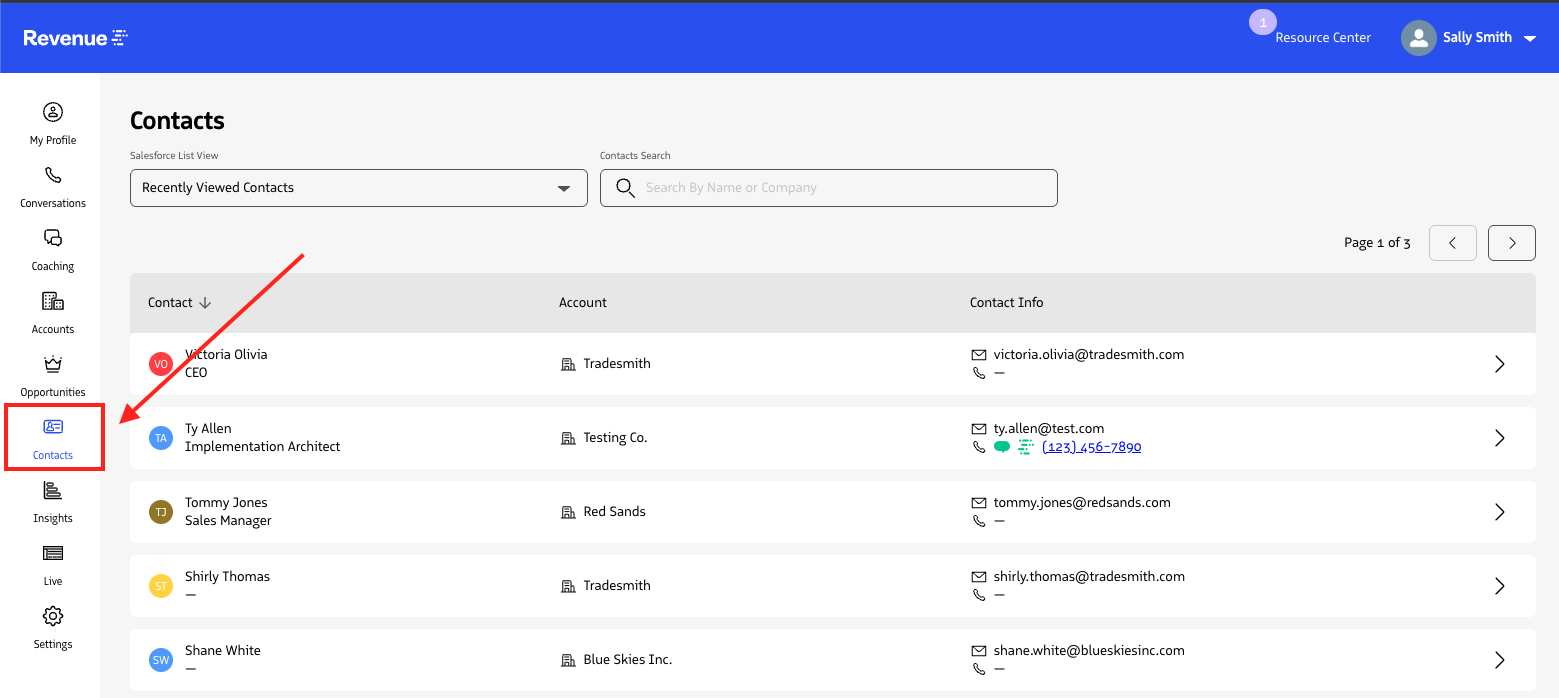The image size is (1559, 698).
Task: Open the Accounts section icon
Action: (52, 301)
